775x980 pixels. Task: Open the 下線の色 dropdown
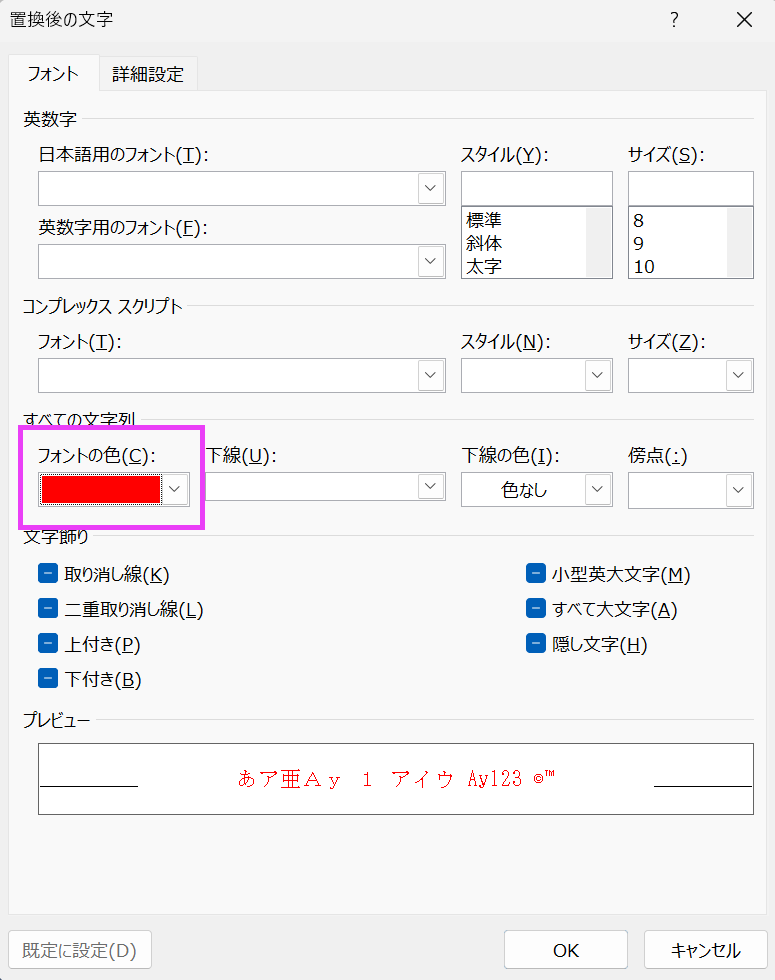click(598, 489)
